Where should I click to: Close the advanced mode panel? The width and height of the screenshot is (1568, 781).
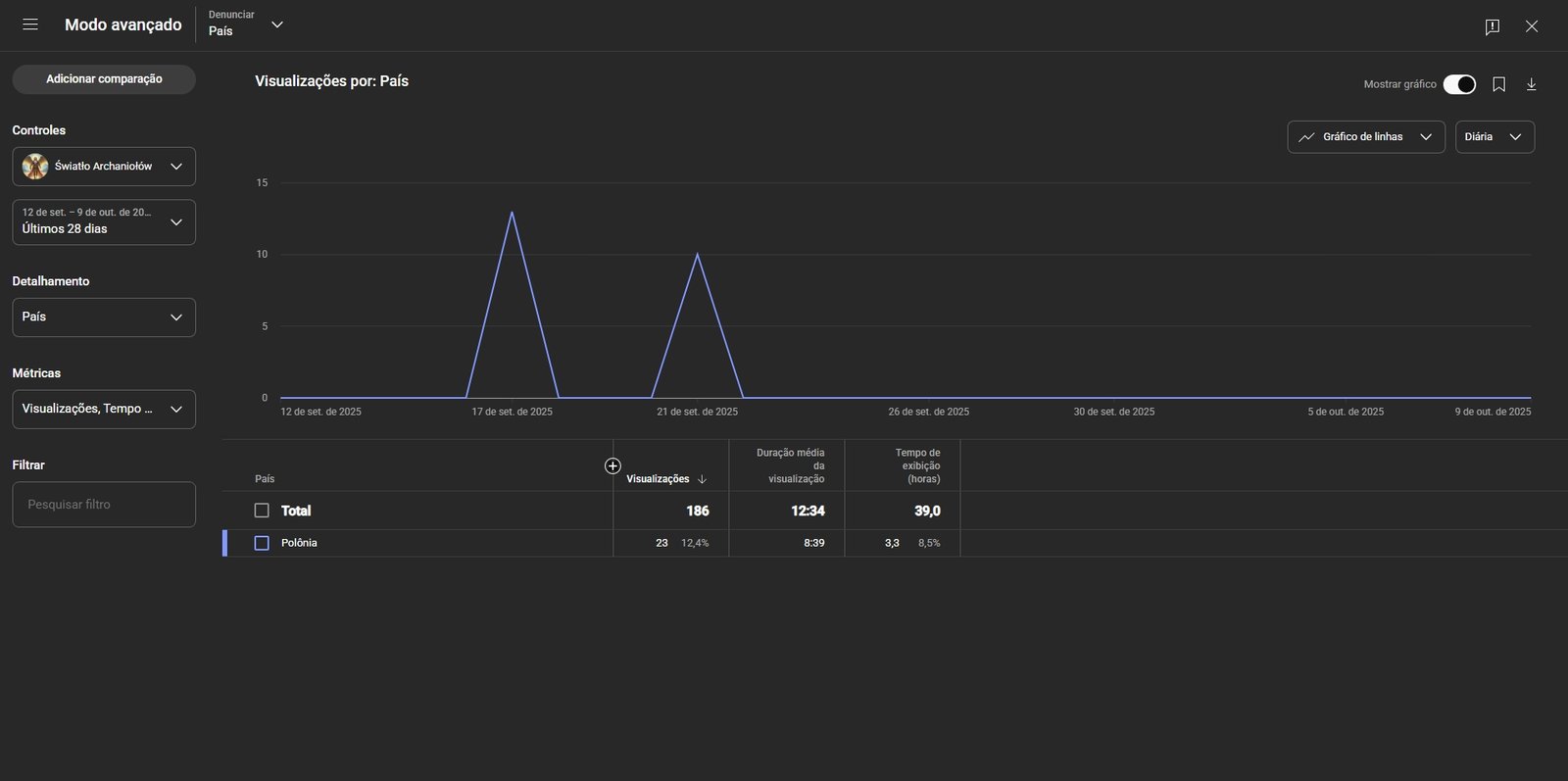pos(1532,26)
